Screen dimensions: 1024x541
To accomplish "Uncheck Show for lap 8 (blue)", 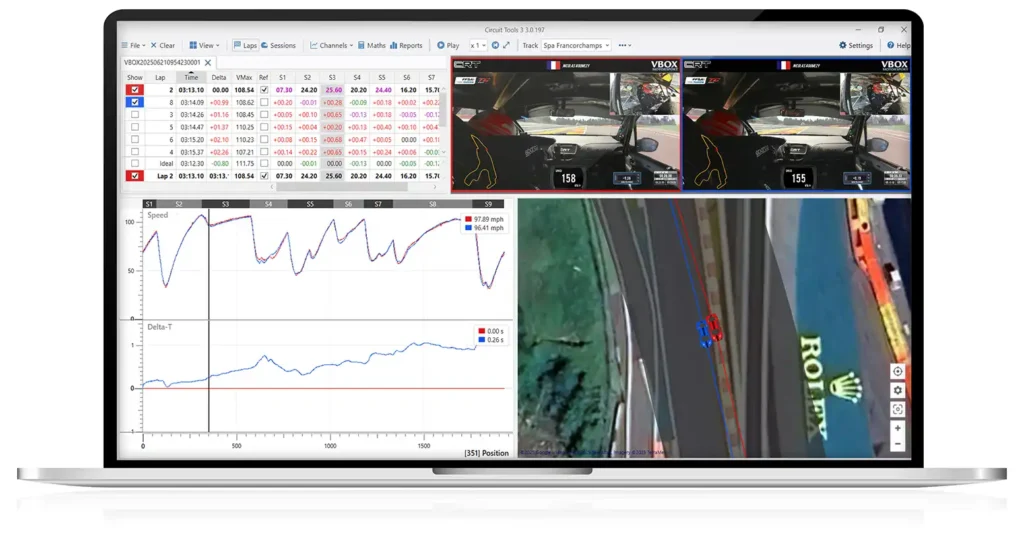I will [135, 103].
